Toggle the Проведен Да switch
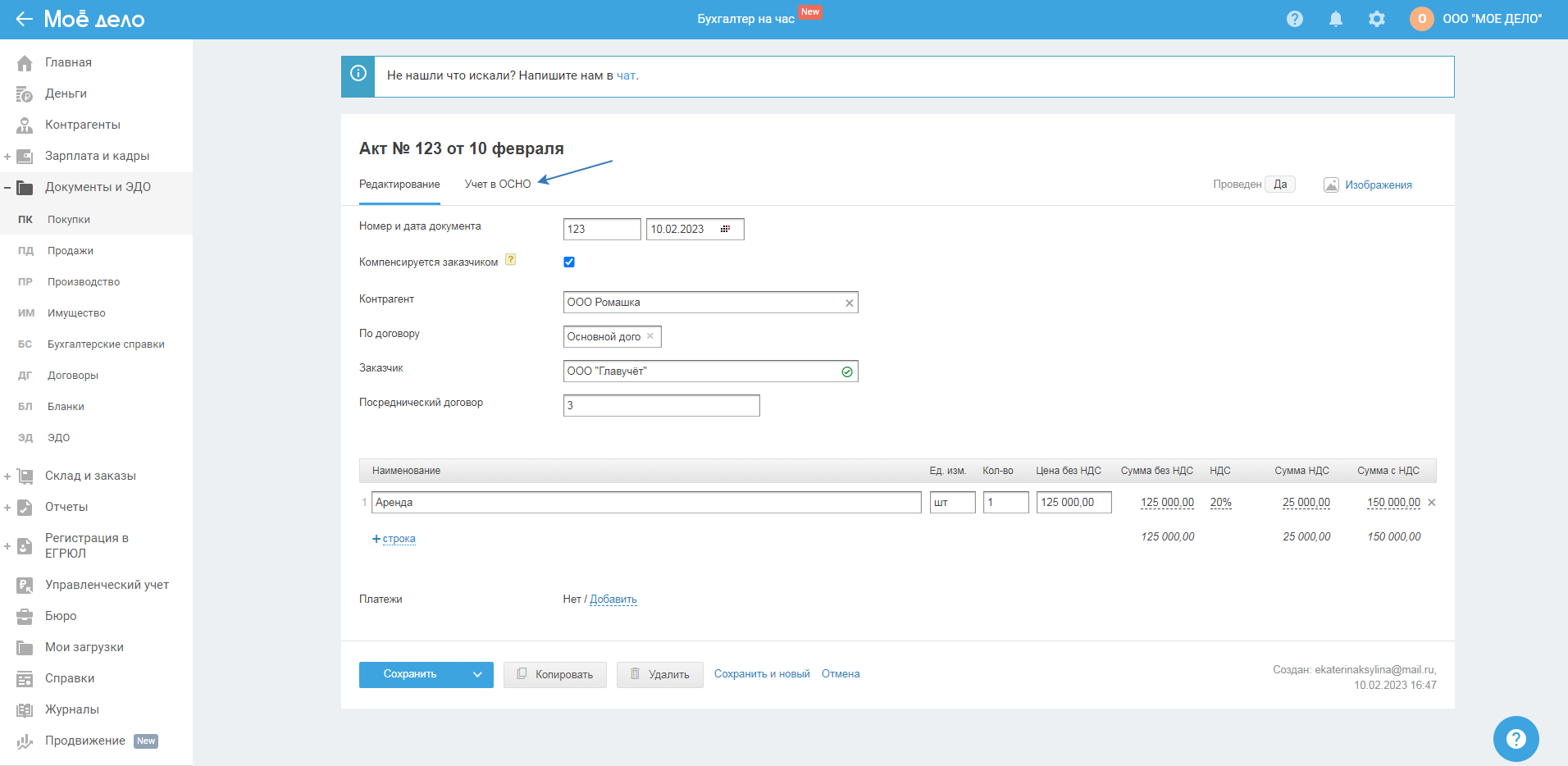The width and height of the screenshot is (1568, 766). pos(1279,185)
